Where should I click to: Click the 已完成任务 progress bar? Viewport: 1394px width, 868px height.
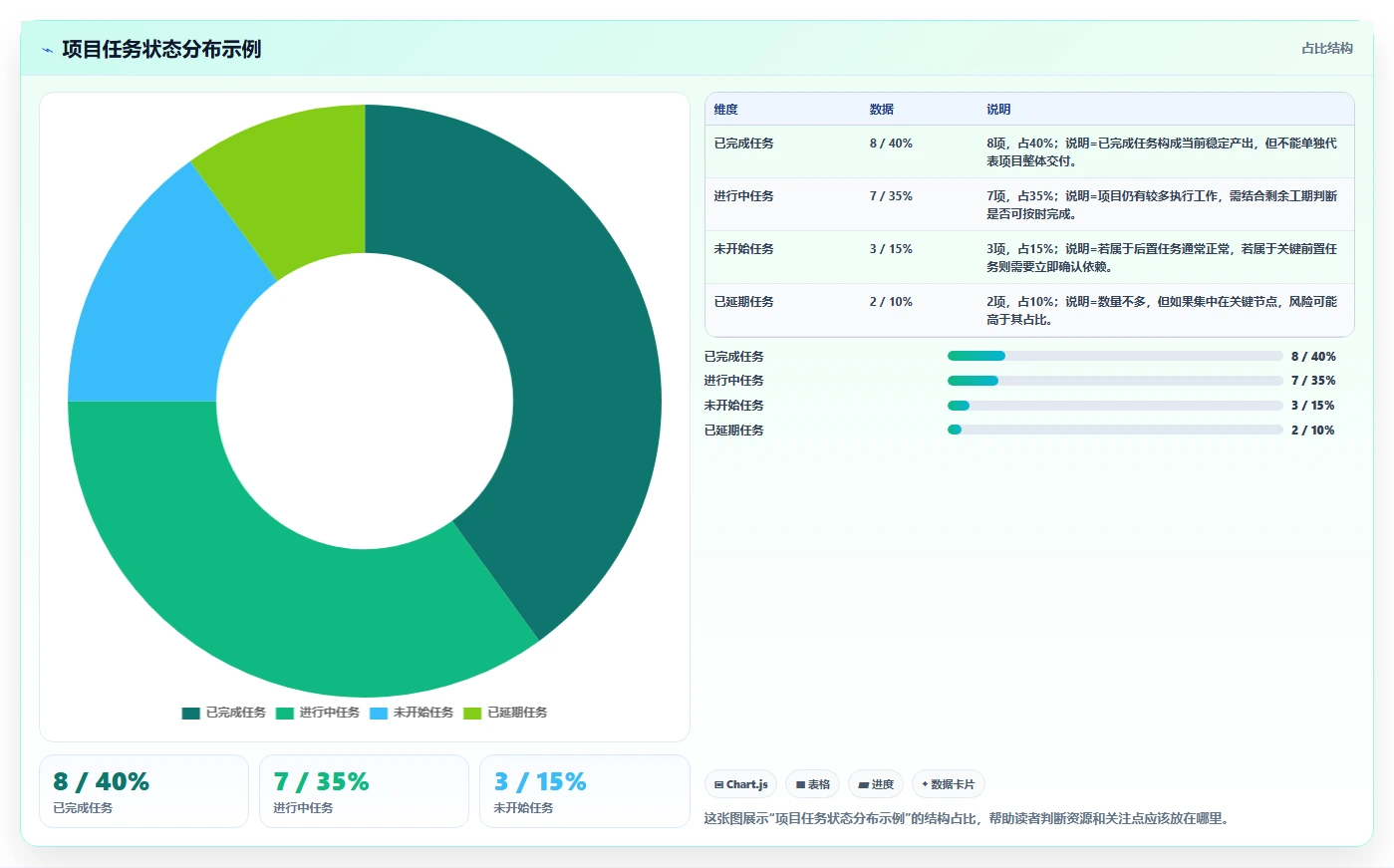point(1115,356)
